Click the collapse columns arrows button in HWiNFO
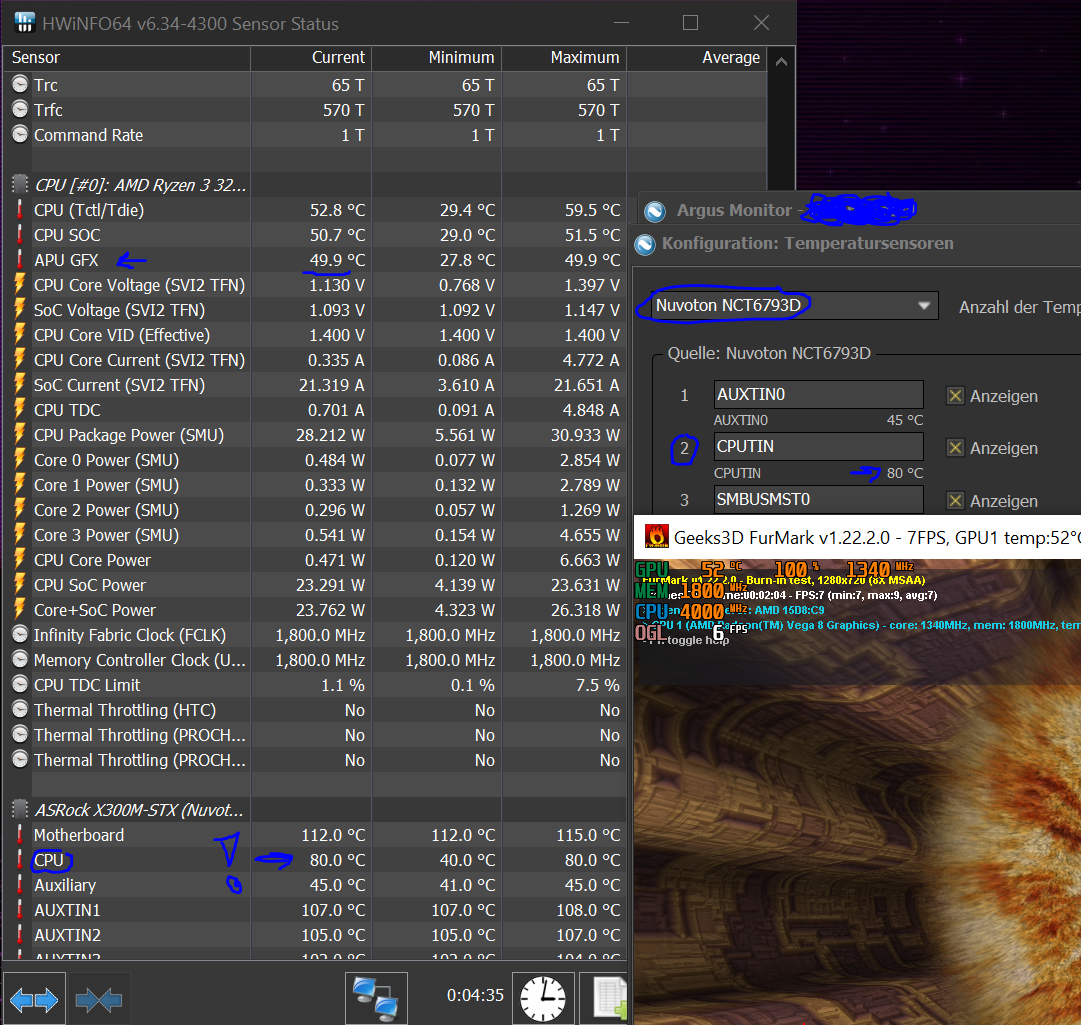Image resolution: width=1081 pixels, height=1025 pixels. tap(99, 999)
